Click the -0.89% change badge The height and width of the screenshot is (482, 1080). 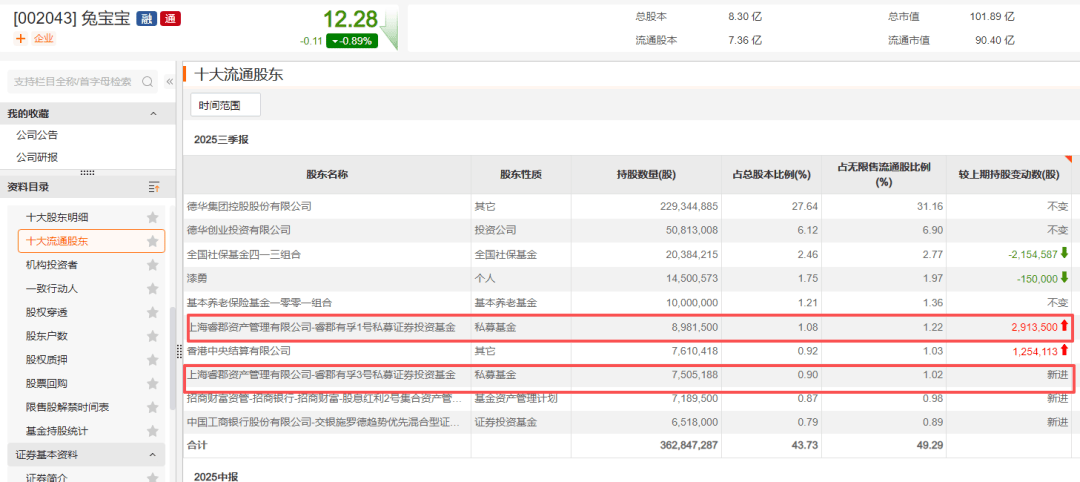coord(351,41)
